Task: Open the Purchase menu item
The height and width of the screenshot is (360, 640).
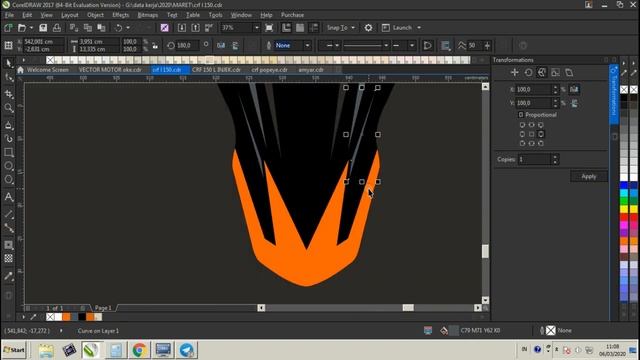Action: click(x=292, y=15)
